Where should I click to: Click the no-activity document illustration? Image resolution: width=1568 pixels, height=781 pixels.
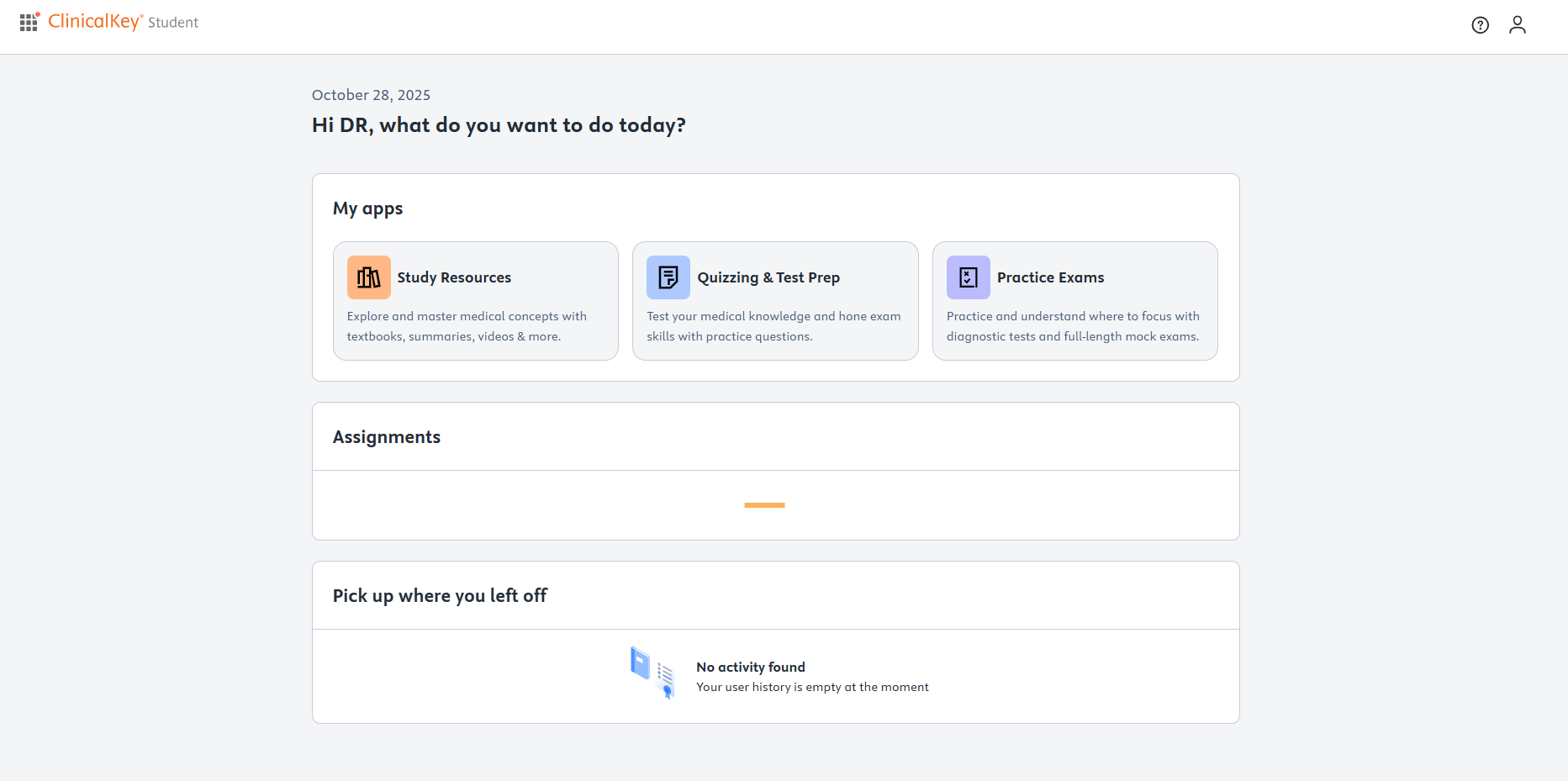coord(652,673)
